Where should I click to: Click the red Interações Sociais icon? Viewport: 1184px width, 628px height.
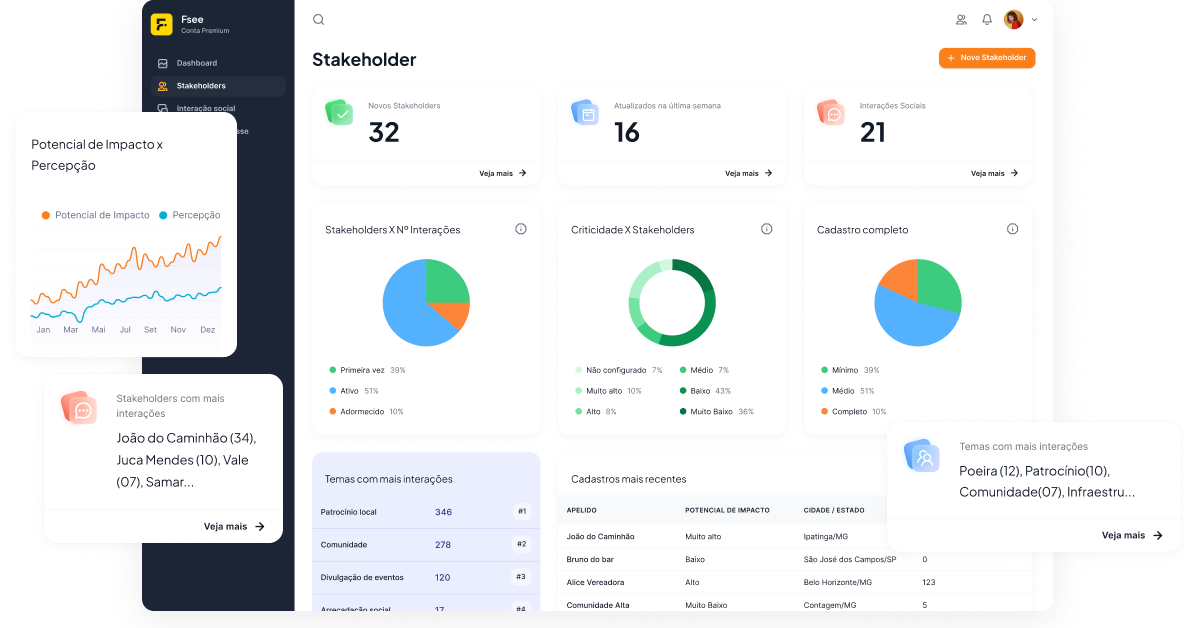point(831,113)
